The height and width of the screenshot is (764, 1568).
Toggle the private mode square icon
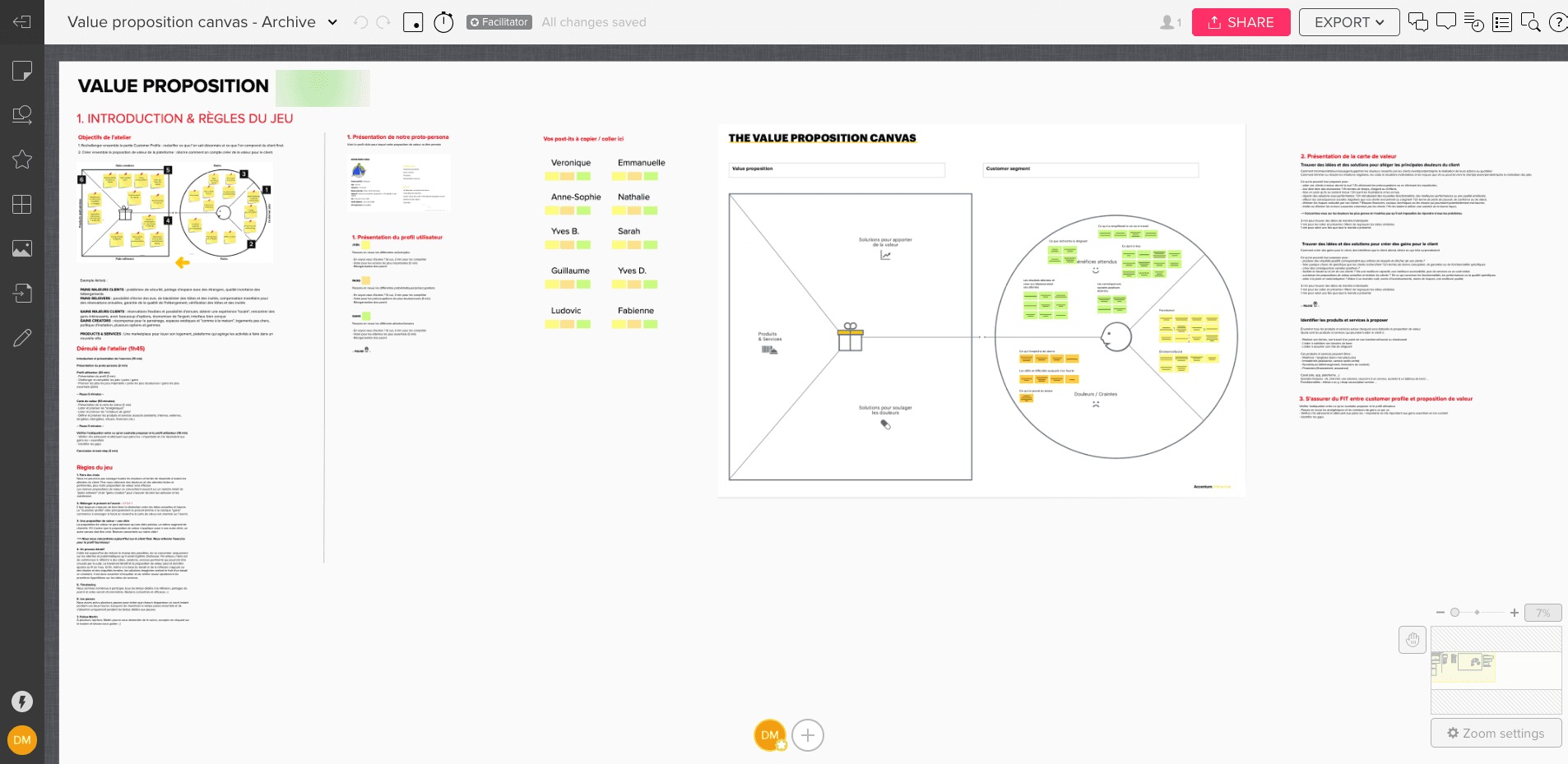point(413,22)
